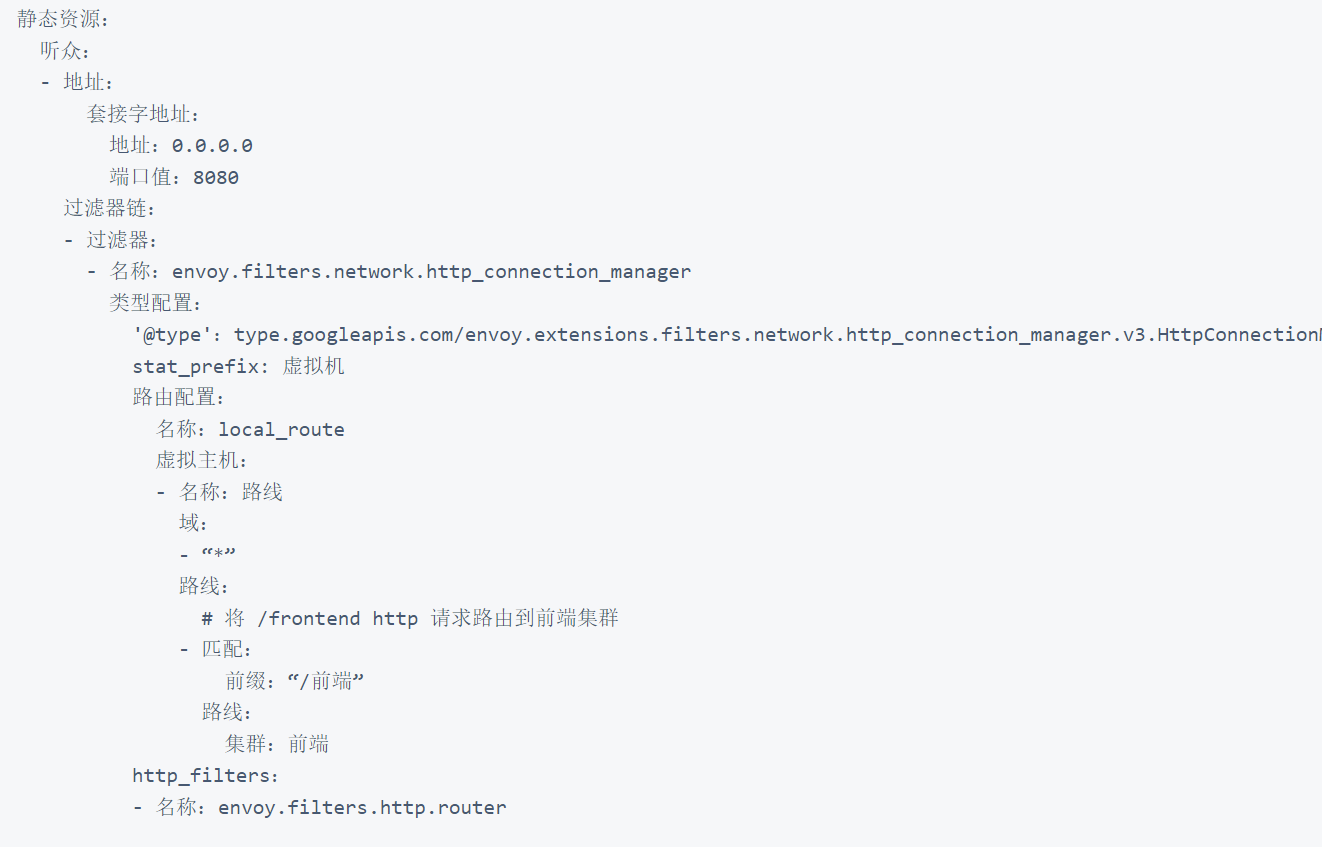1322x847 pixels.
Task: Click the "听众" key
Action: pyautogui.click(x=64, y=51)
